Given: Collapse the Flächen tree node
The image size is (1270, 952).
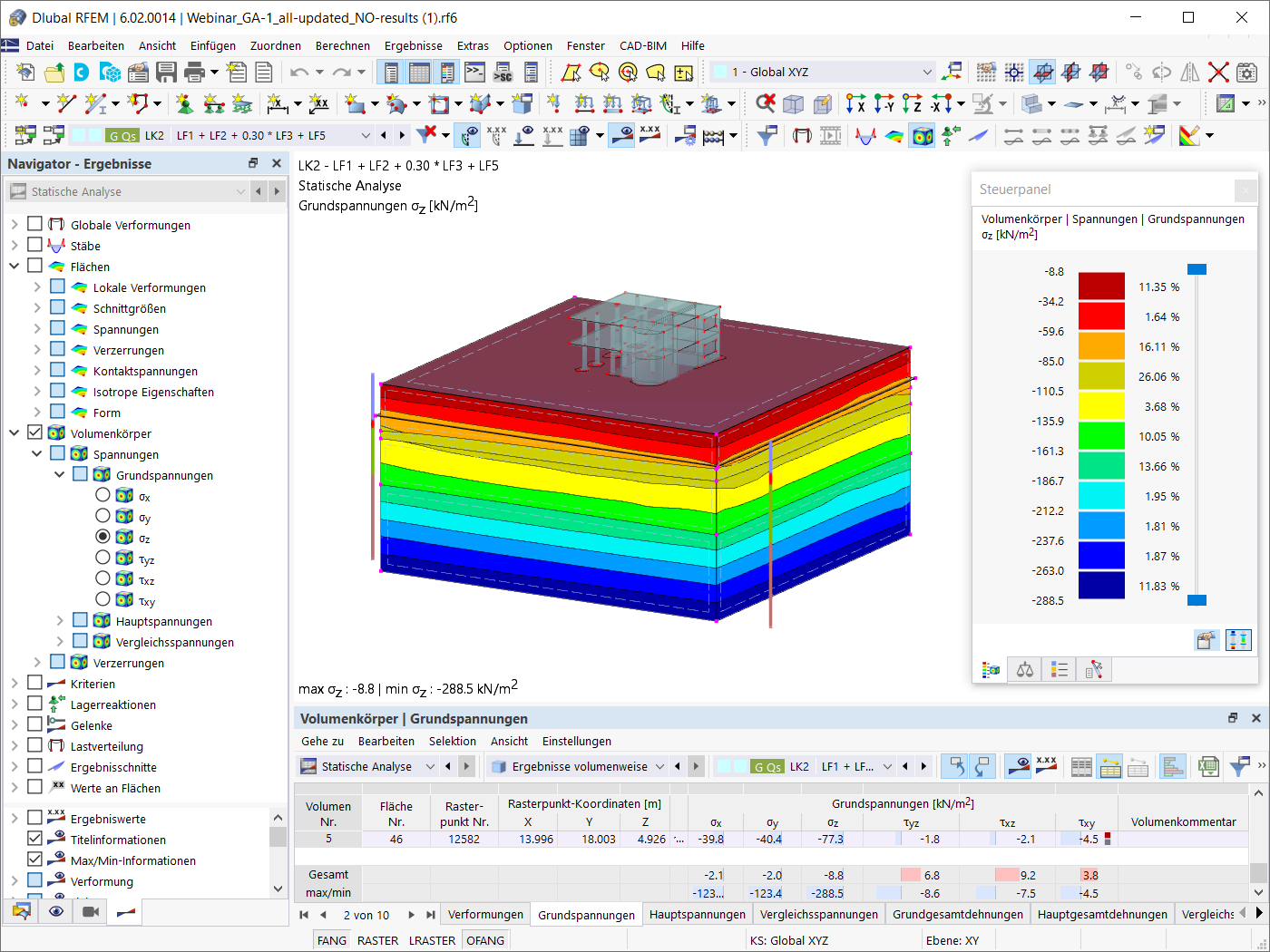Looking at the screenshot, I should 15,266.
